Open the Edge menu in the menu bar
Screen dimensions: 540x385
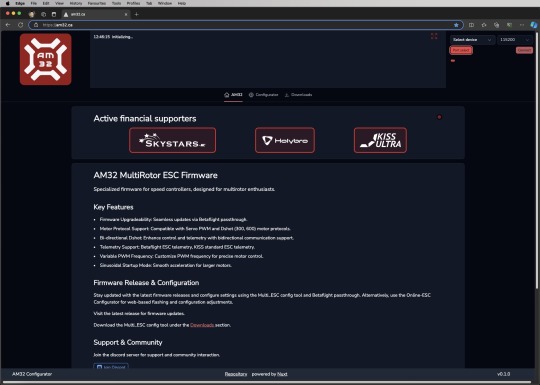(20, 3)
